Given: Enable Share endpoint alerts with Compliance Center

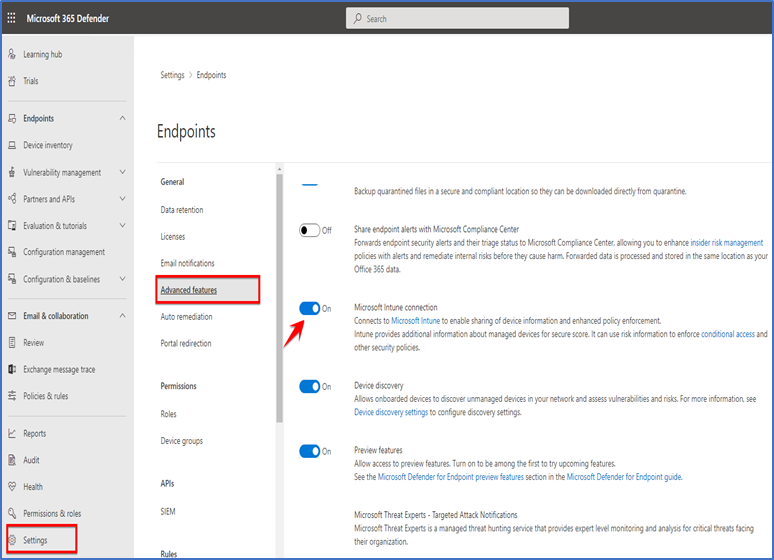Looking at the screenshot, I should [310, 230].
